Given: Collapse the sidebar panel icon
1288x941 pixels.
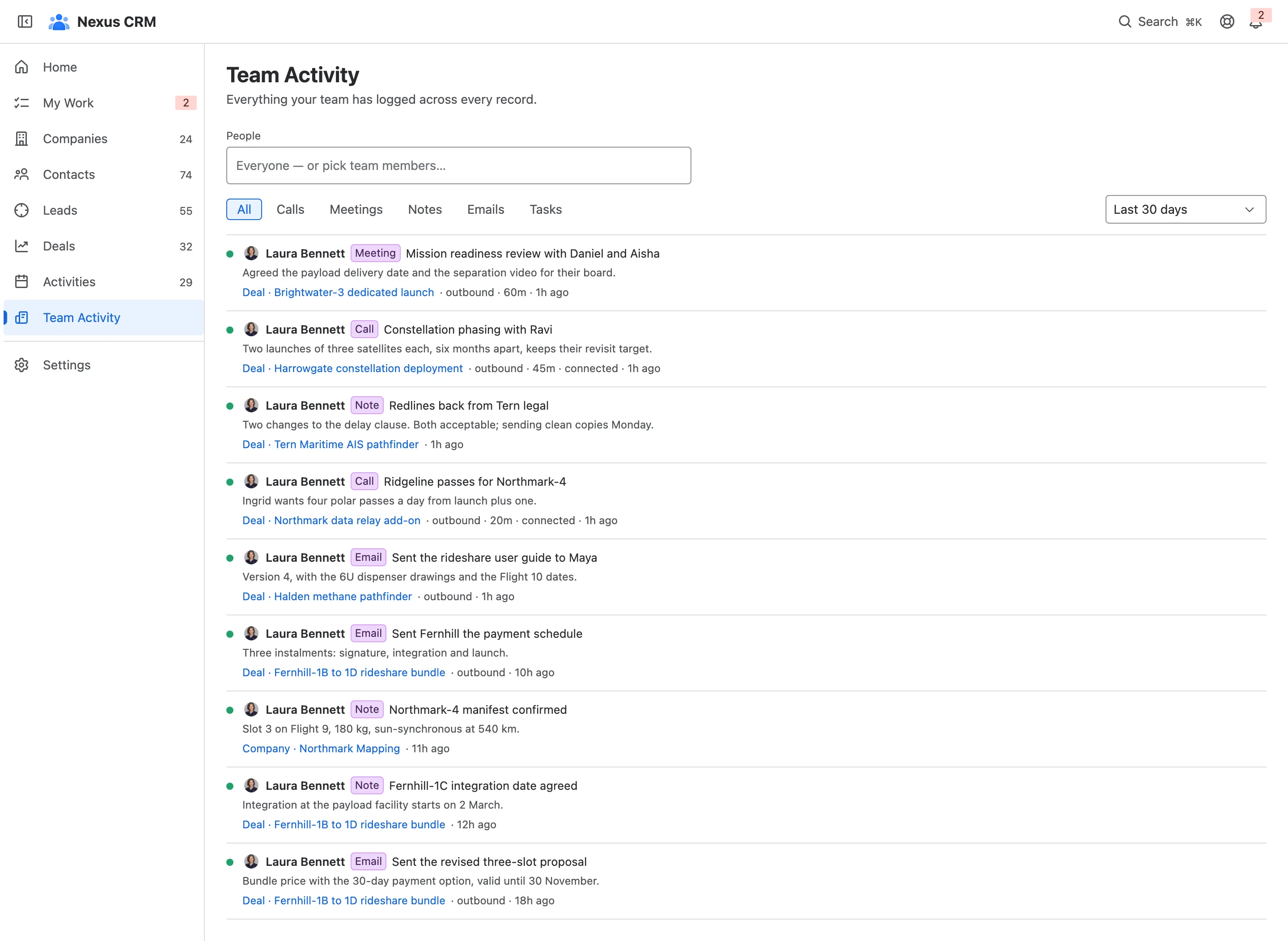Looking at the screenshot, I should coord(25,21).
